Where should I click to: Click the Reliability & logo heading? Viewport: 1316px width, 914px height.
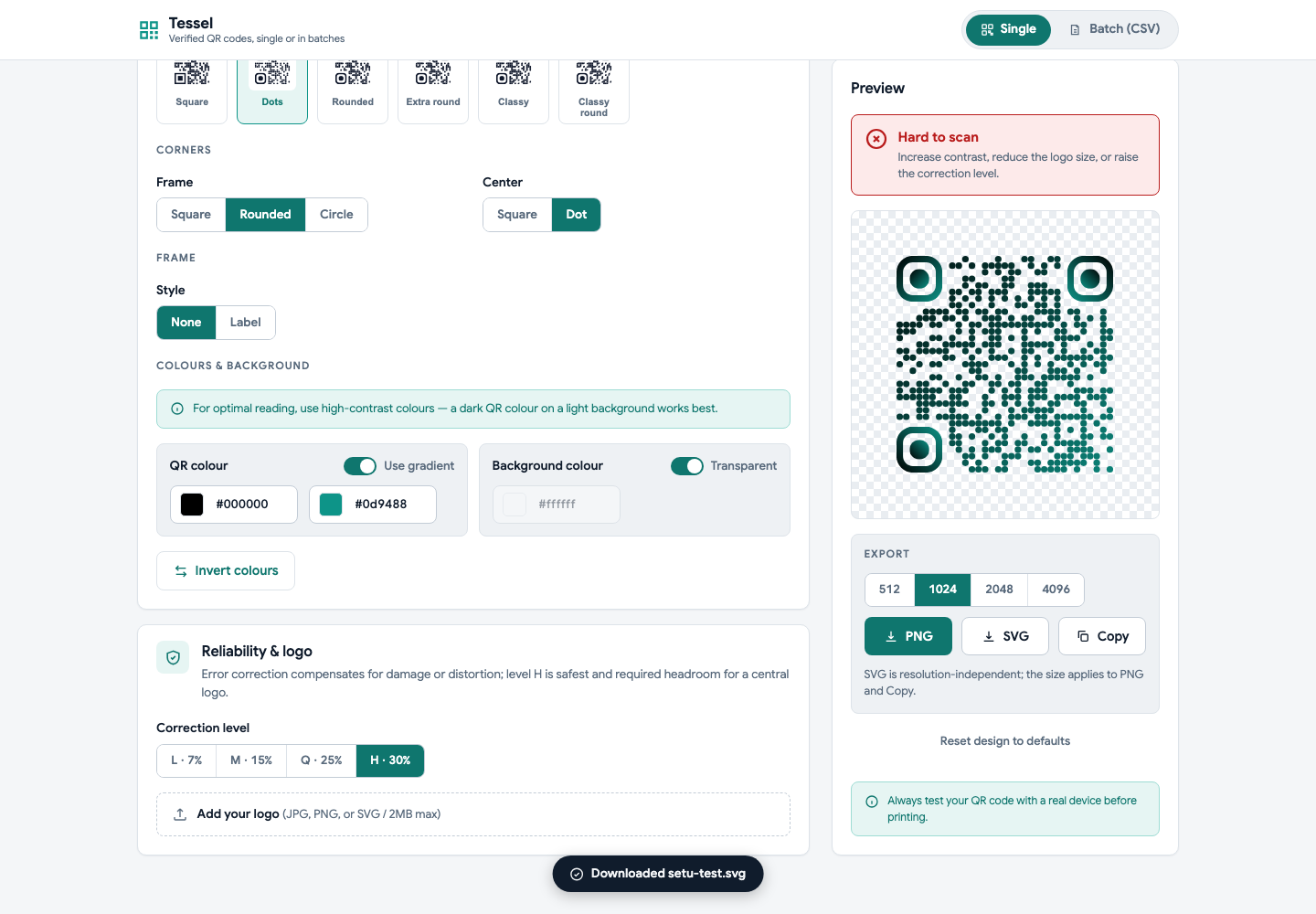tap(257, 652)
